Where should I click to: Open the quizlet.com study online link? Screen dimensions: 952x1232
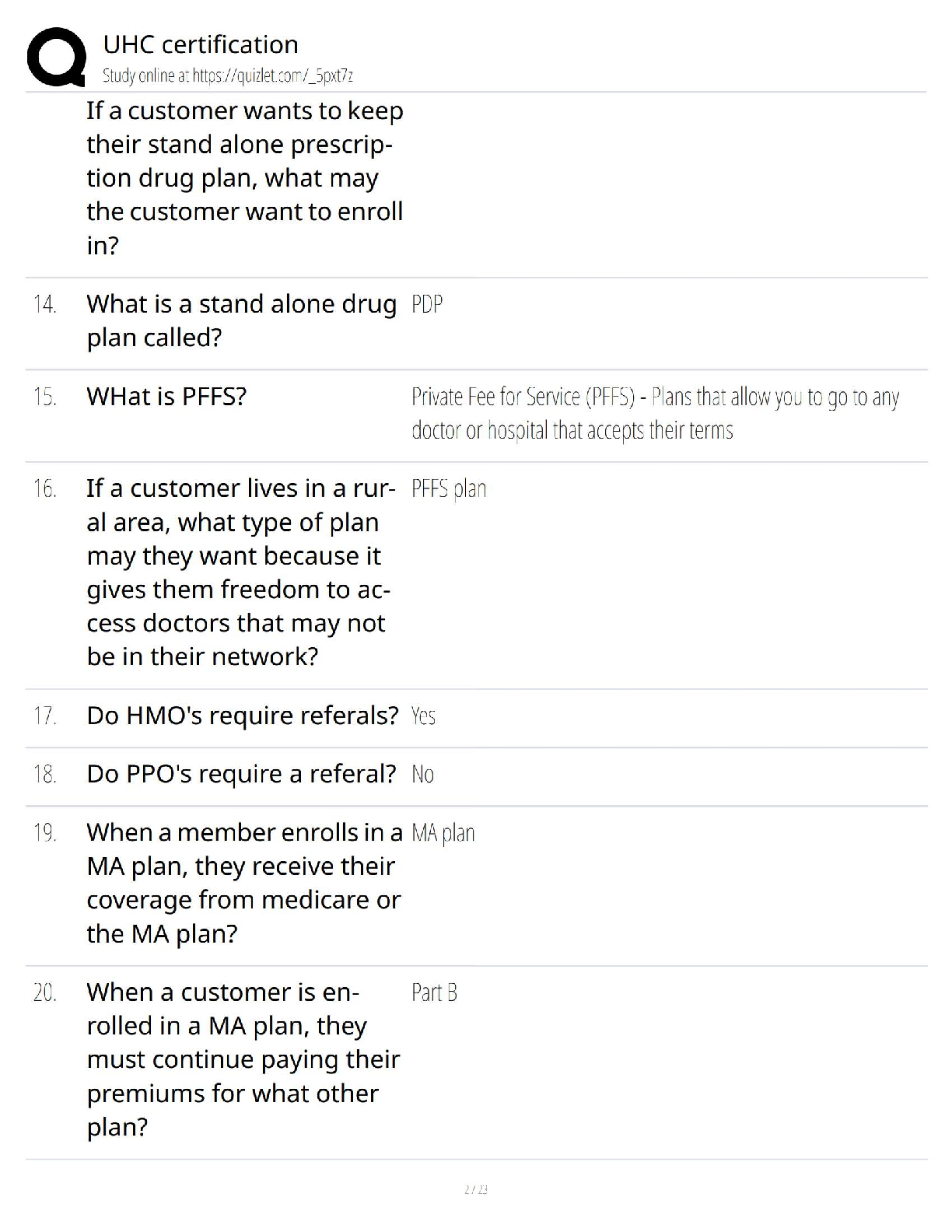tap(228, 75)
